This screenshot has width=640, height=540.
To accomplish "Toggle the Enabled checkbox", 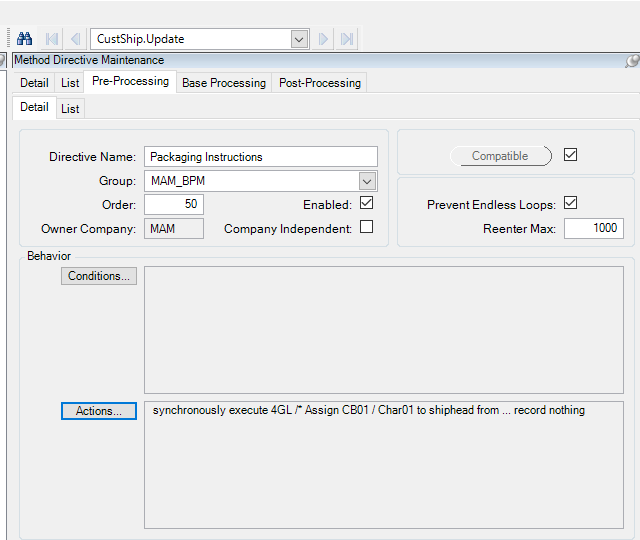I will click(367, 203).
